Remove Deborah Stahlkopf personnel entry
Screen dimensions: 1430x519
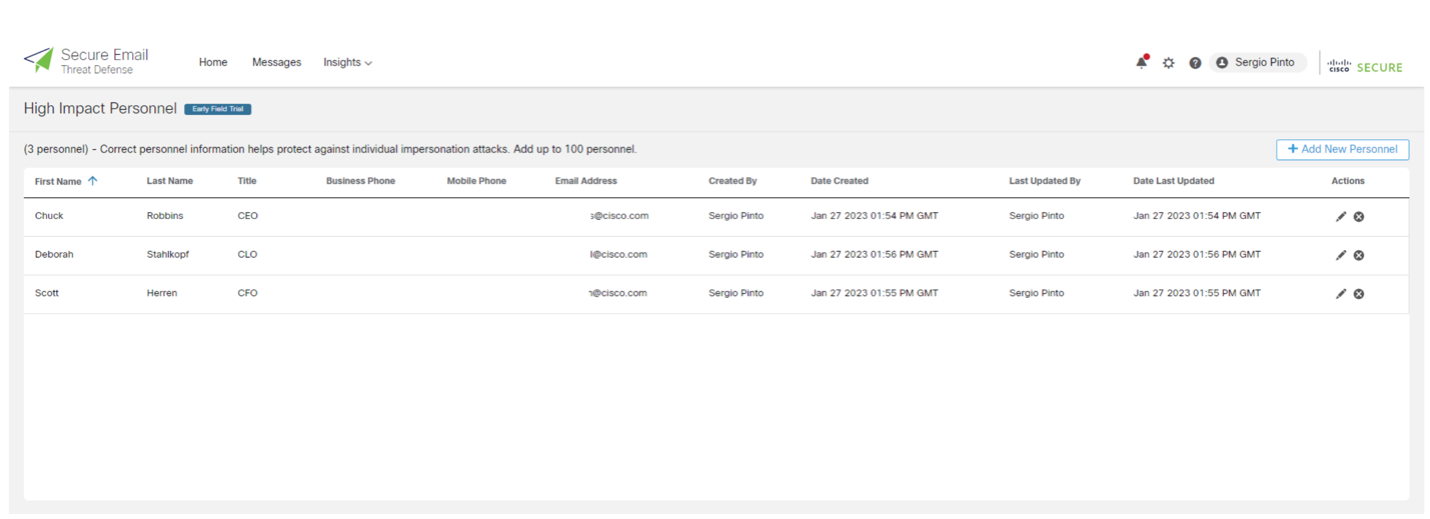tap(1359, 255)
